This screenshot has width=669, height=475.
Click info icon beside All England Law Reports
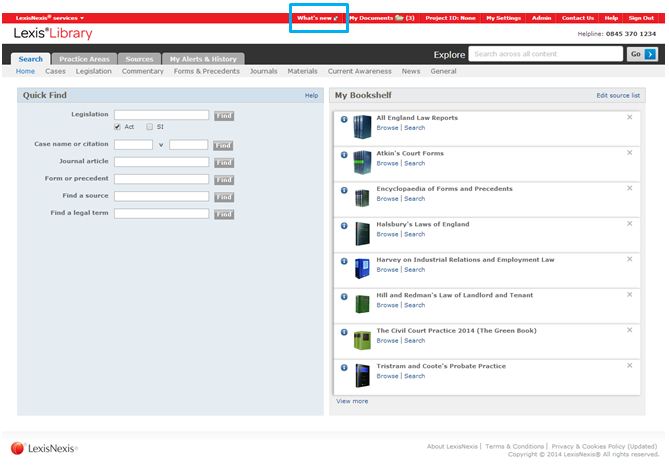344,120
